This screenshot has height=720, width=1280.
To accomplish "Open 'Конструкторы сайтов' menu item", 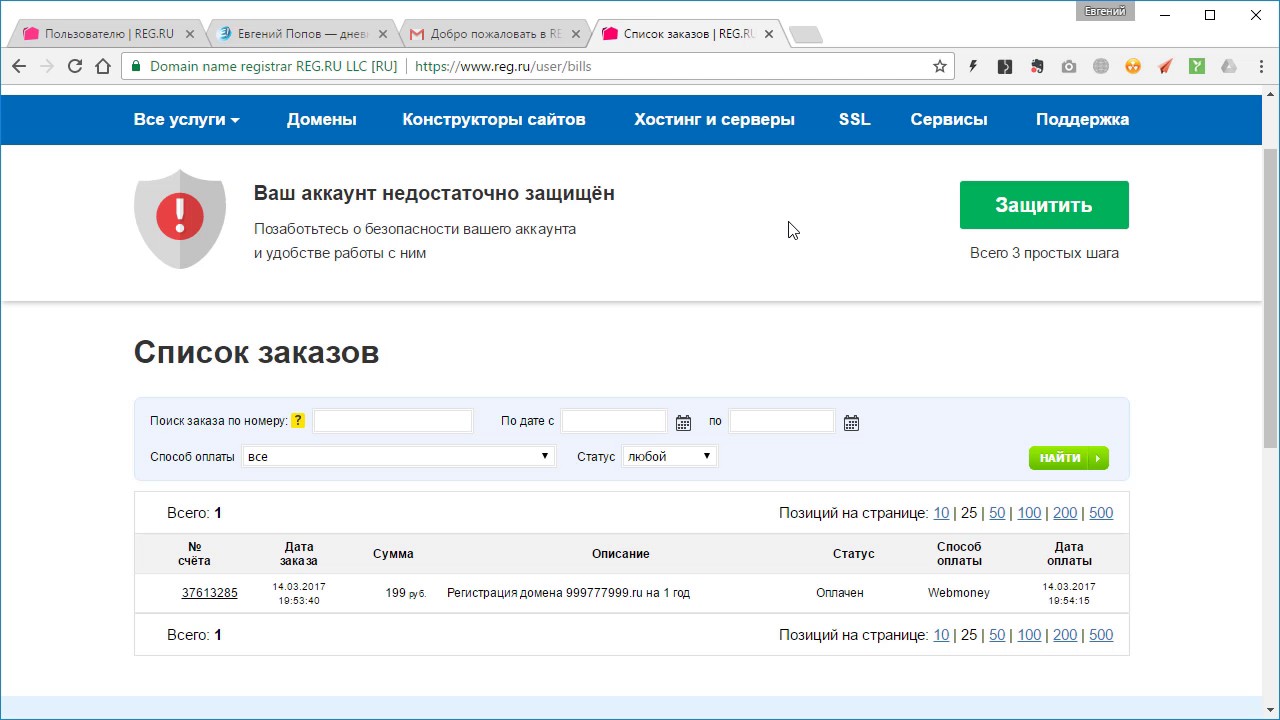I will point(494,119).
